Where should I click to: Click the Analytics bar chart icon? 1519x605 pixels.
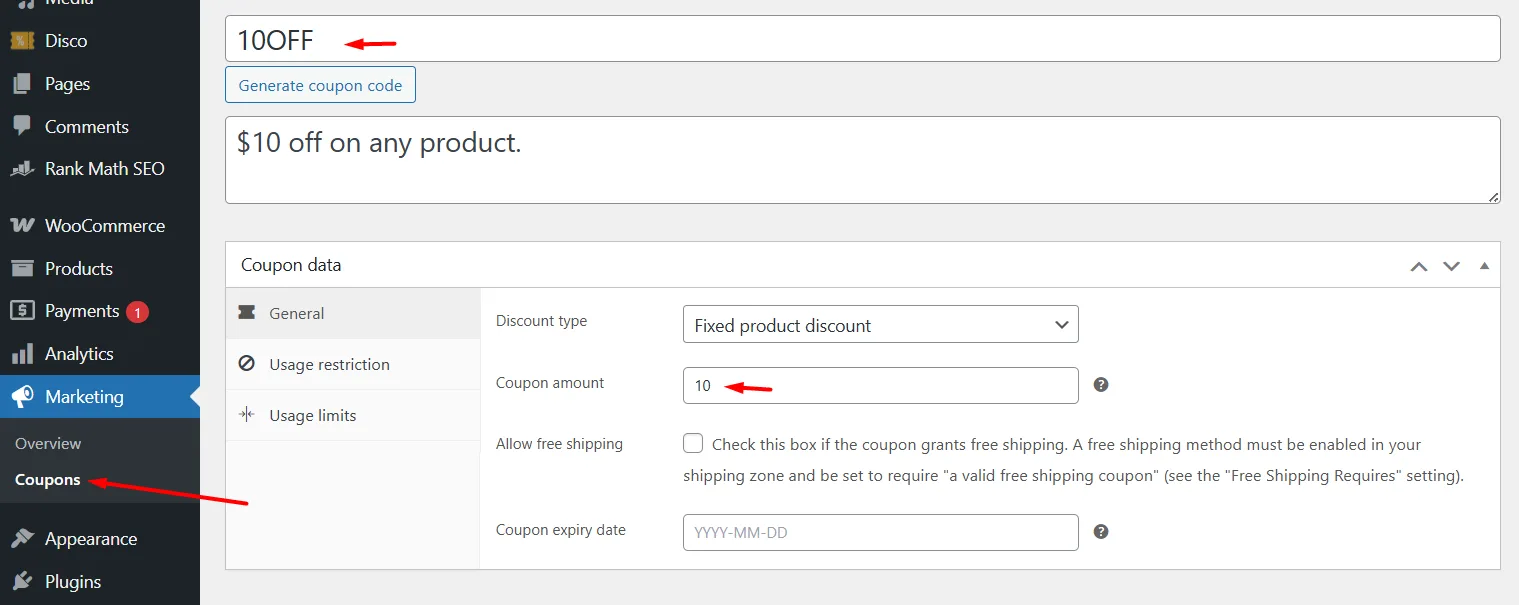click(x=22, y=354)
